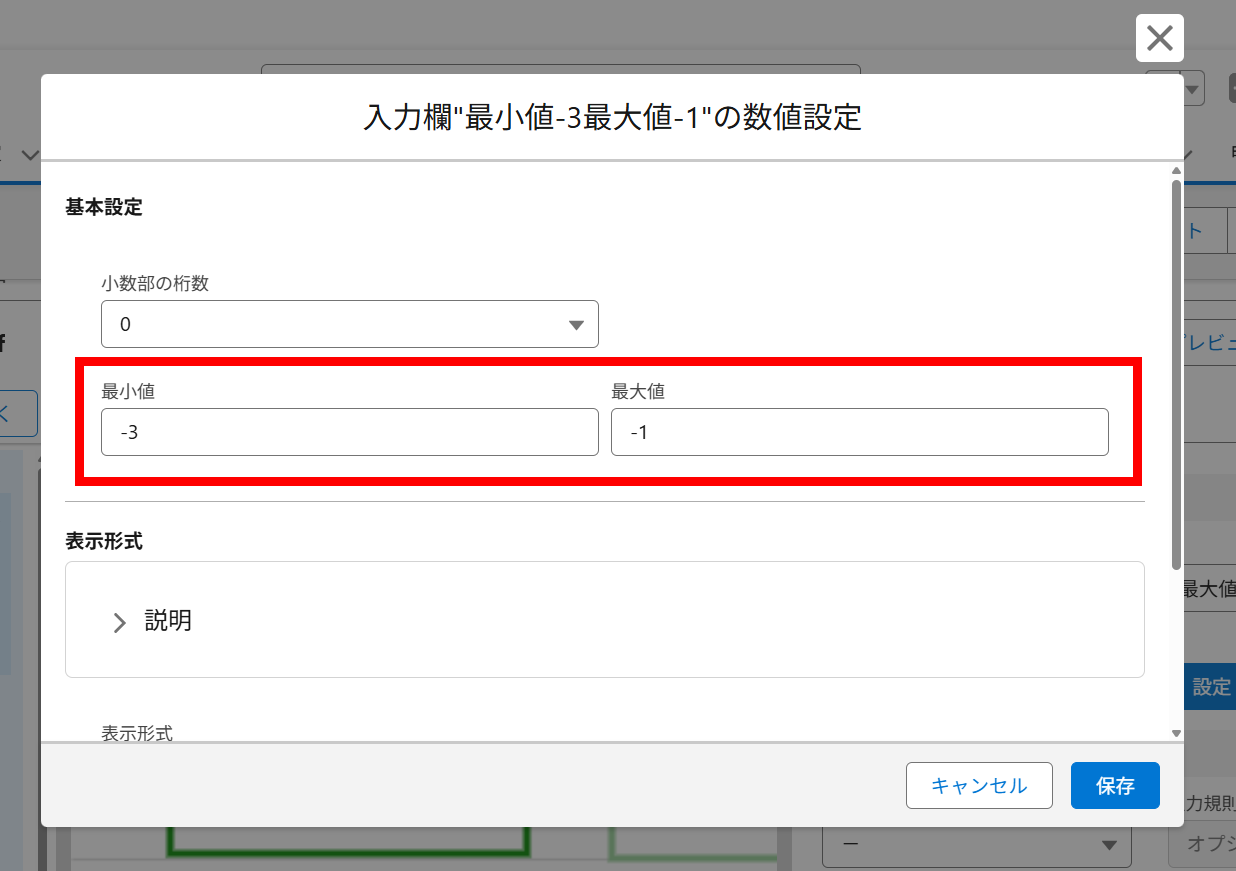Close the 数値設定 dialog with the X
The width and height of the screenshot is (1236, 871).
point(1159,38)
